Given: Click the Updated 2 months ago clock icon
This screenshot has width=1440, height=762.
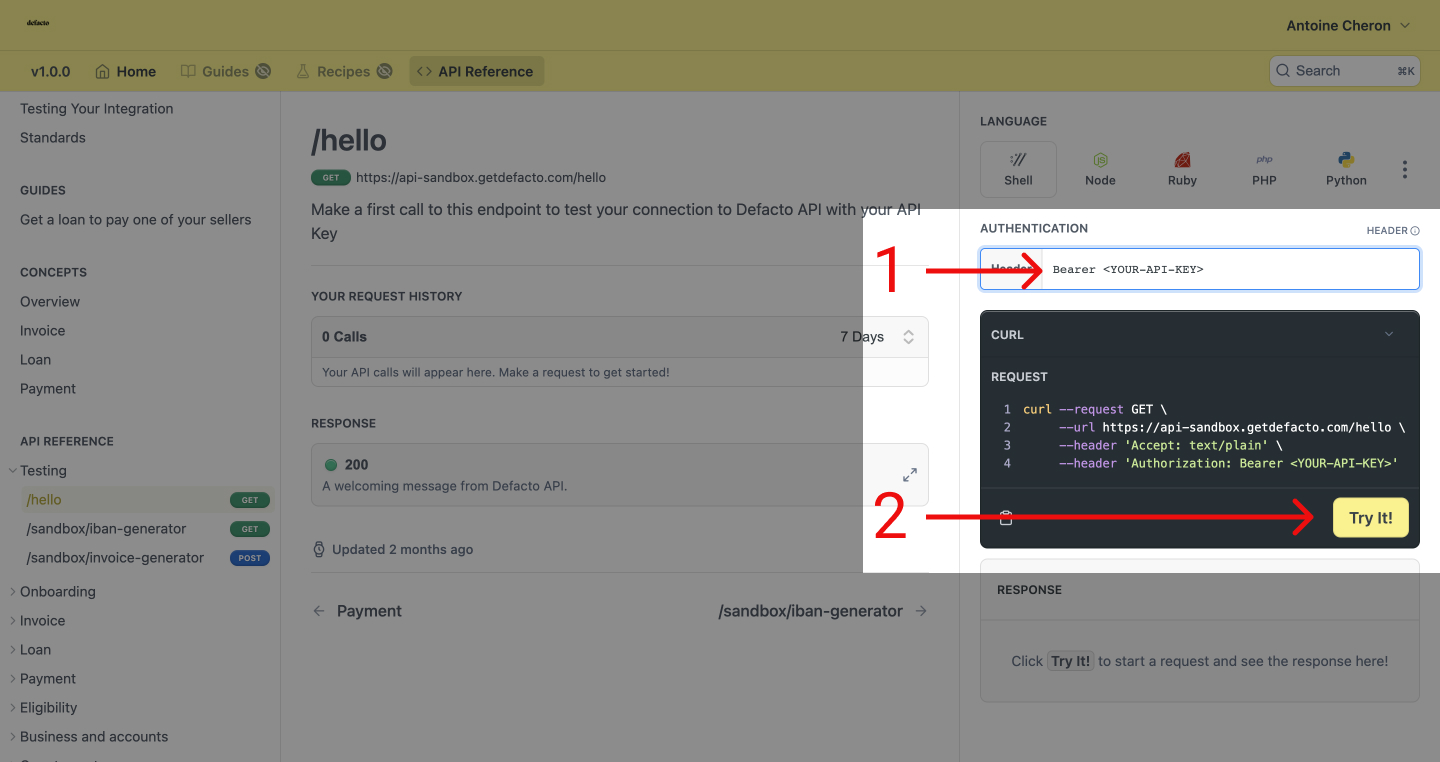Looking at the screenshot, I should pos(319,549).
